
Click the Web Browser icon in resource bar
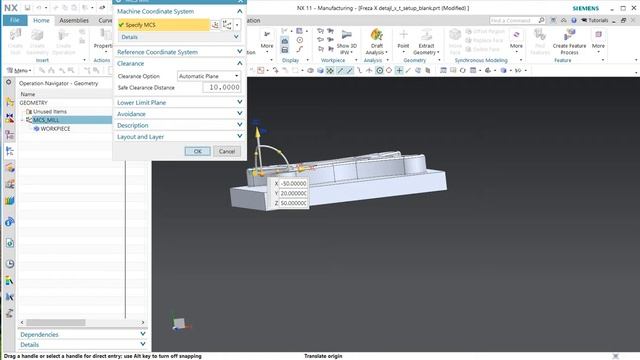(10, 243)
